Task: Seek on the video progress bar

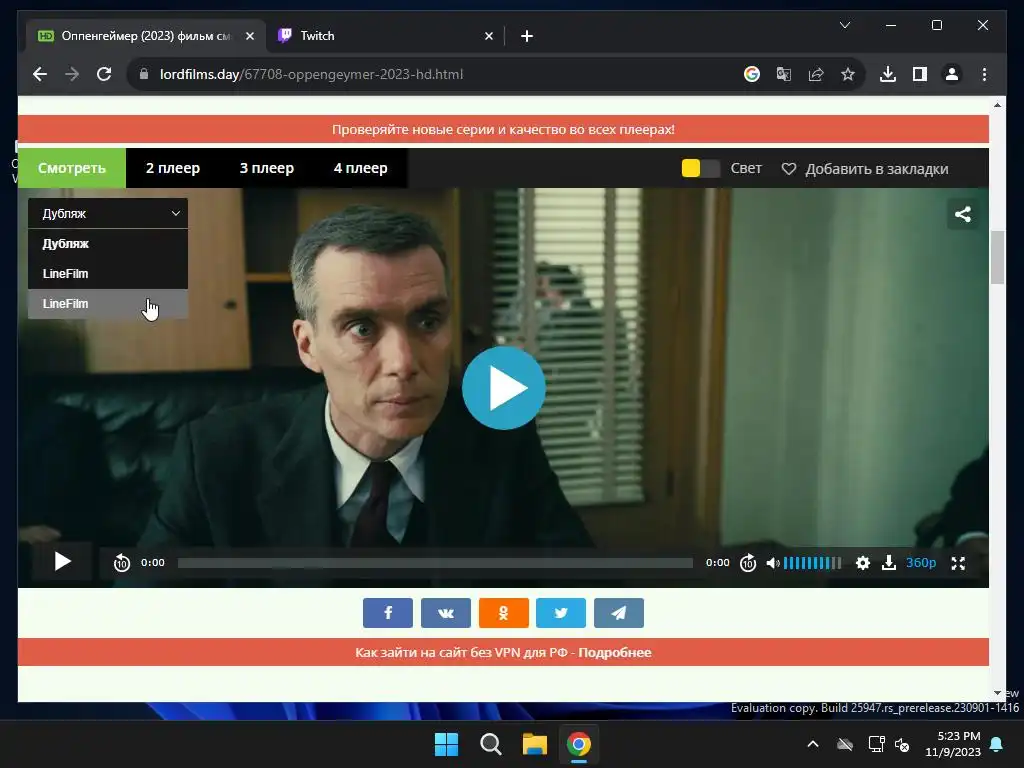Action: click(x=435, y=563)
